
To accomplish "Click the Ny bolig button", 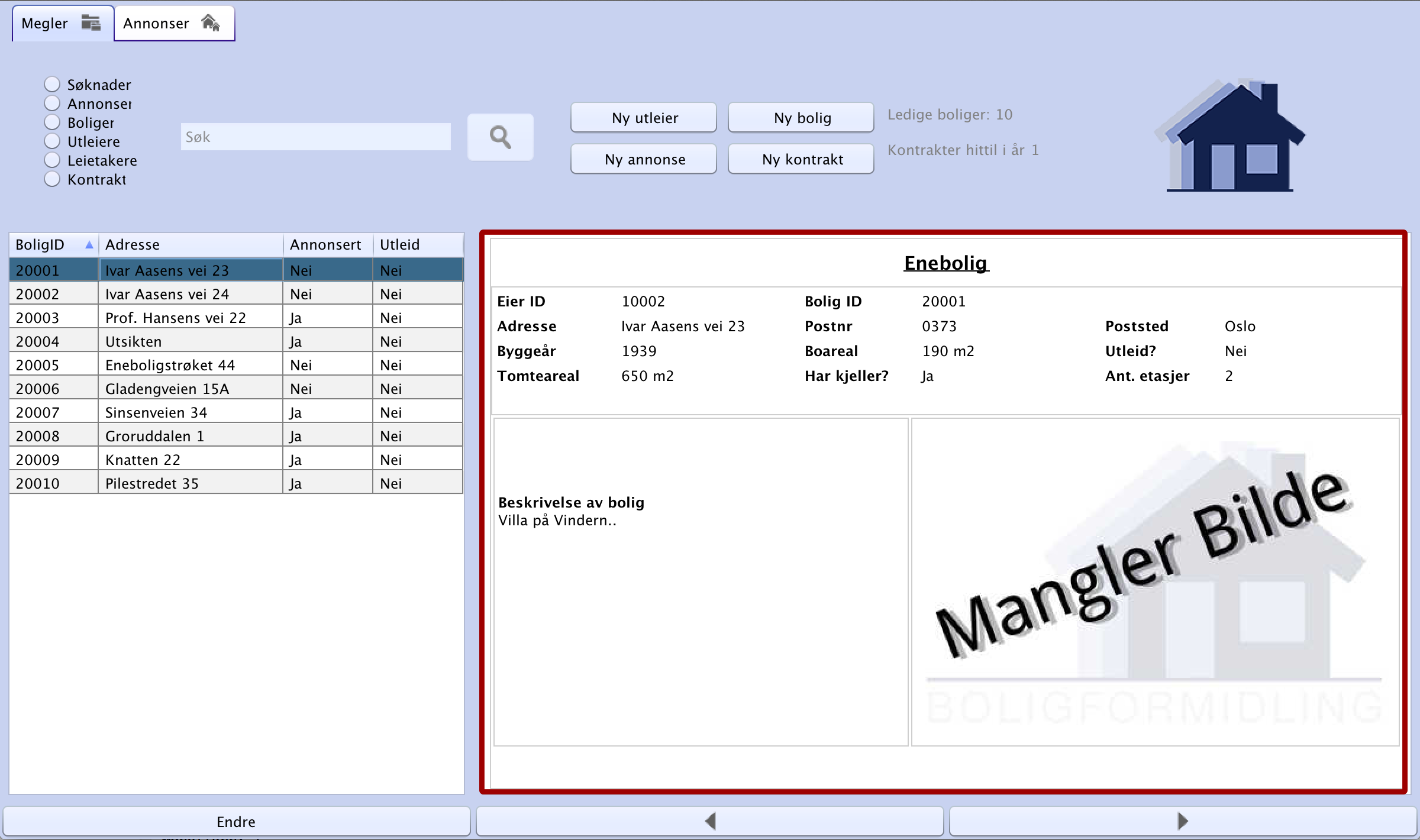I will 801,118.
